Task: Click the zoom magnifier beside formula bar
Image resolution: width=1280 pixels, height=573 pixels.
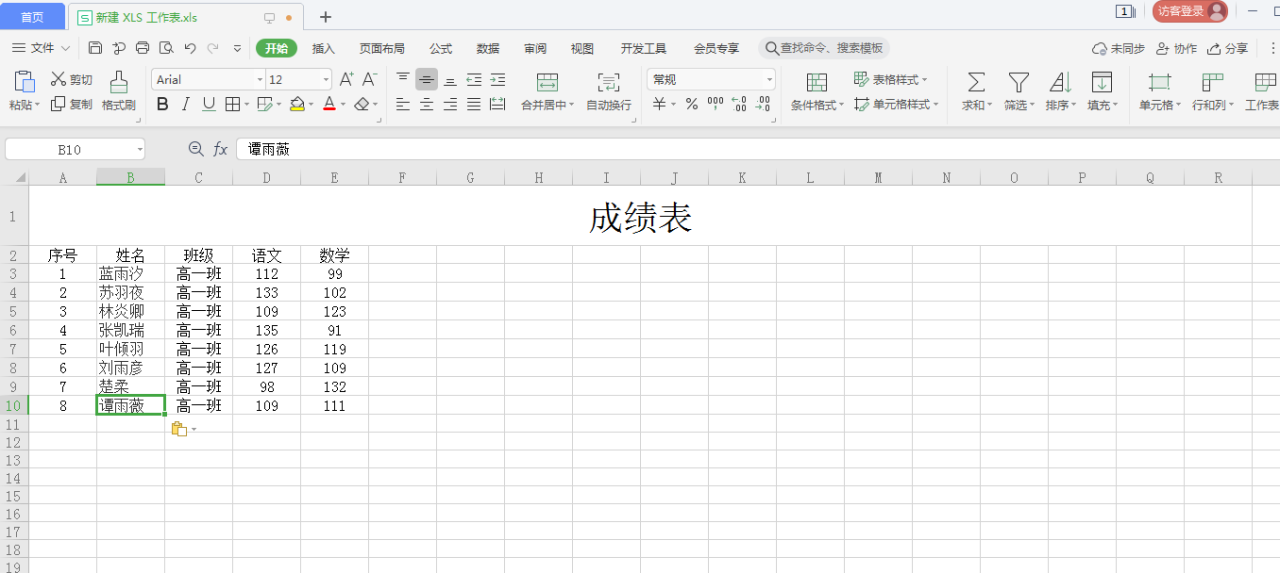Action: click(x=196, y=149)
